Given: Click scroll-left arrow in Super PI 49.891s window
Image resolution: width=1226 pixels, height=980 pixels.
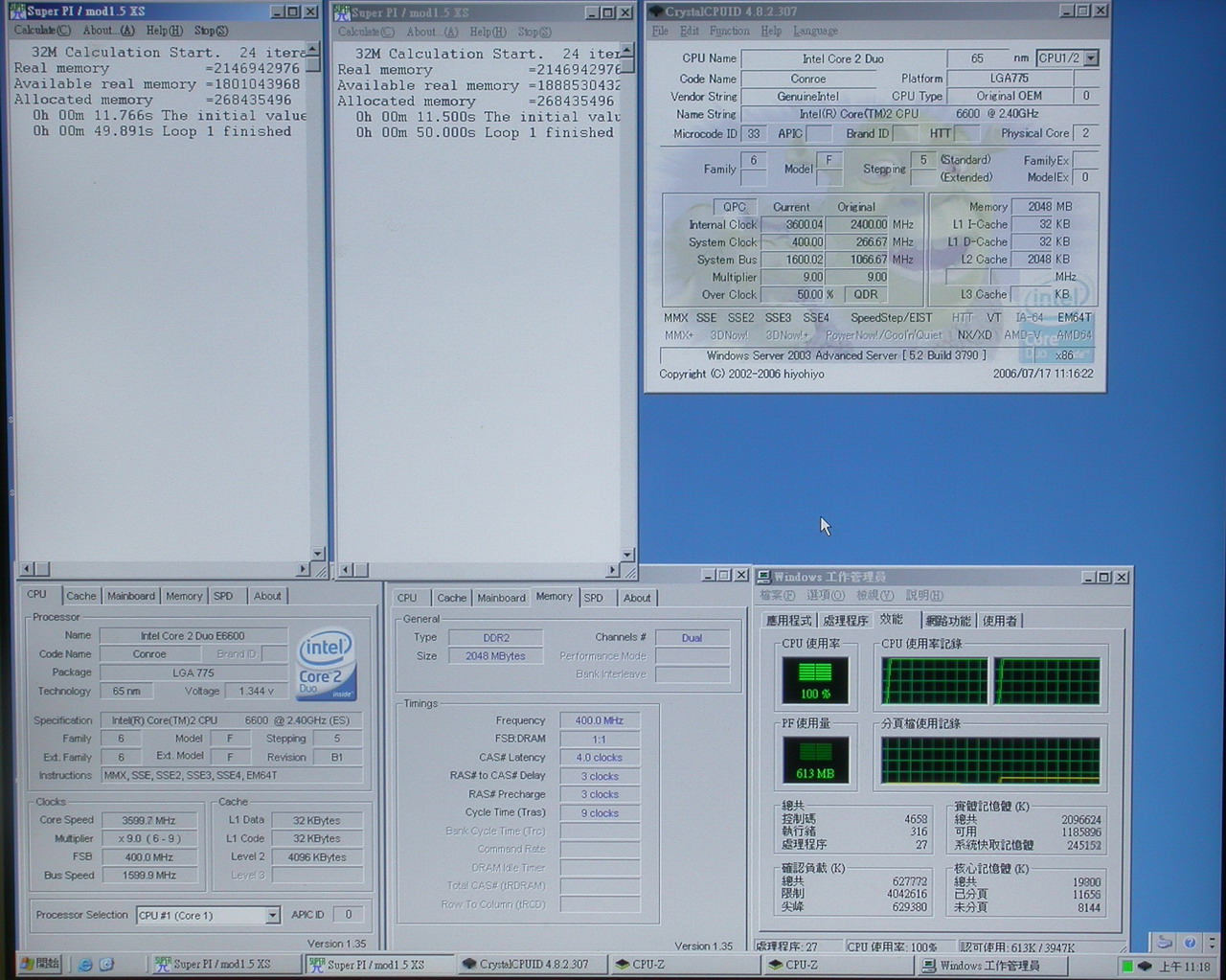Looking at the screenshot, I should (27, 569).
